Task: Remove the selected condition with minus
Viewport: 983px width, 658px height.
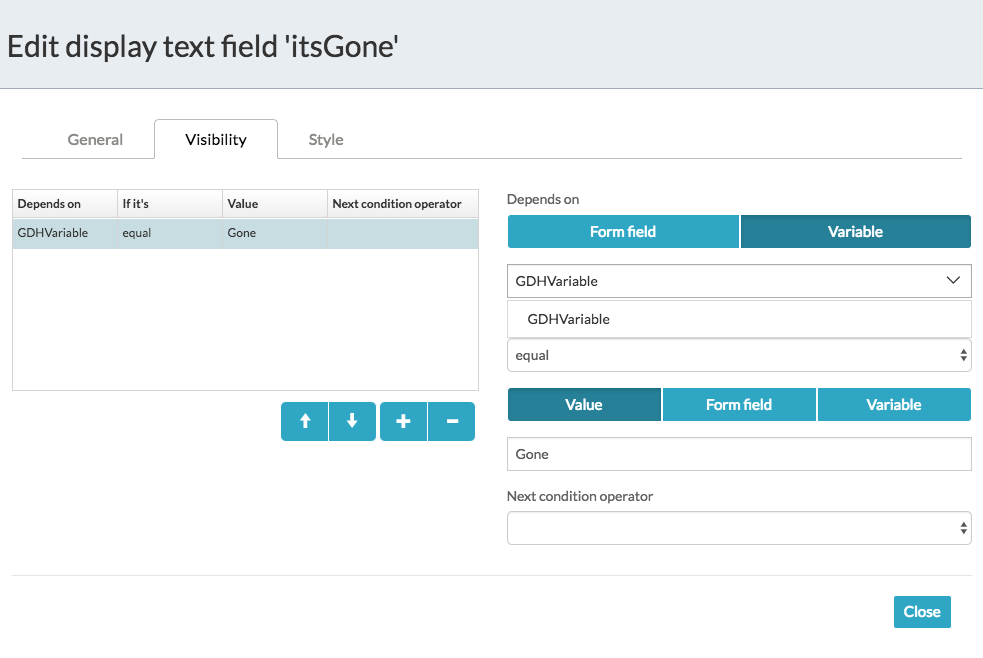Action: pyautogui.click(x=452, y=422)
